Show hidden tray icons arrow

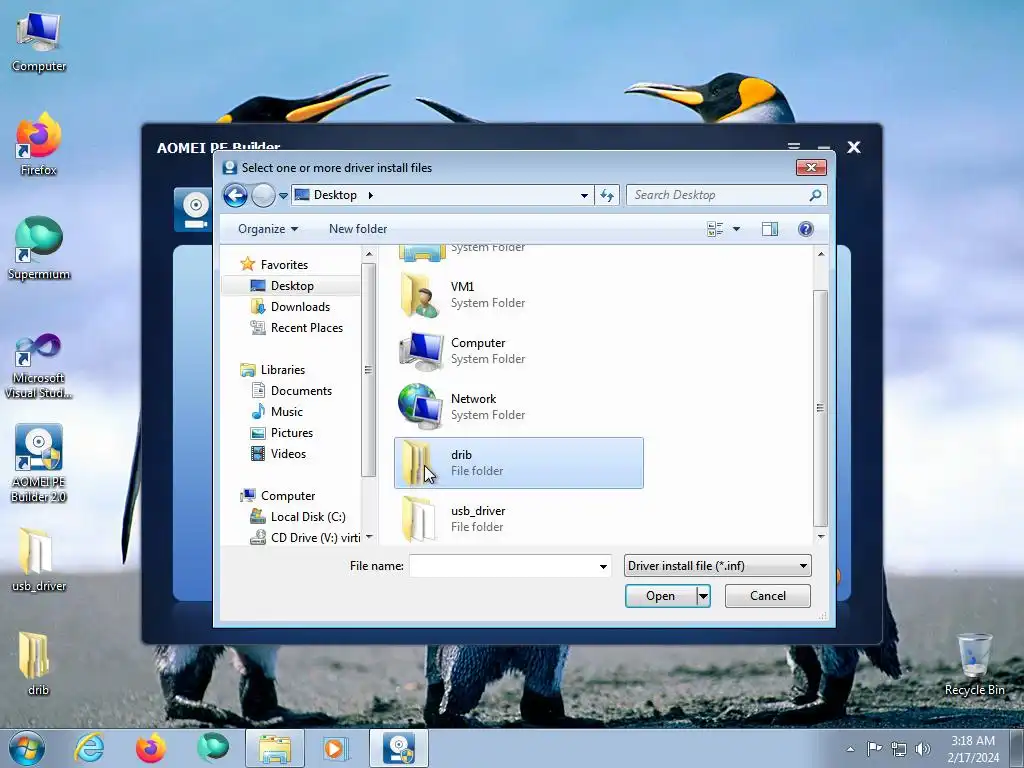point(850,749)
